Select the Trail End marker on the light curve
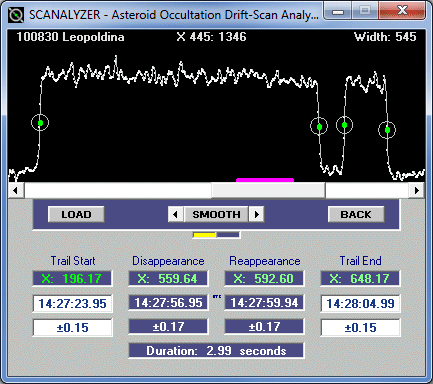Viewport: 433px width, 384px height. click(x=387, y=130)
